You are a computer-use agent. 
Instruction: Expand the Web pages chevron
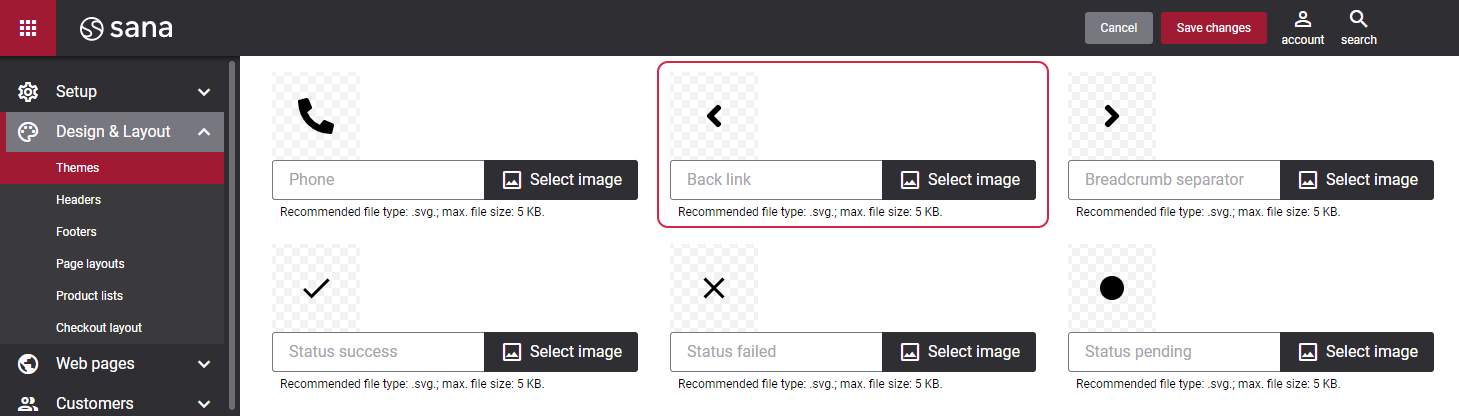(204, 364)
